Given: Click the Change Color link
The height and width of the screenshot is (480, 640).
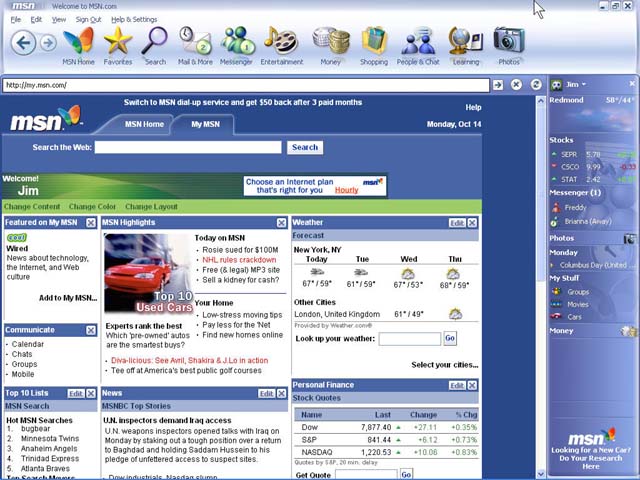Looking at the screenshot, I should click(x=92, y=207).
